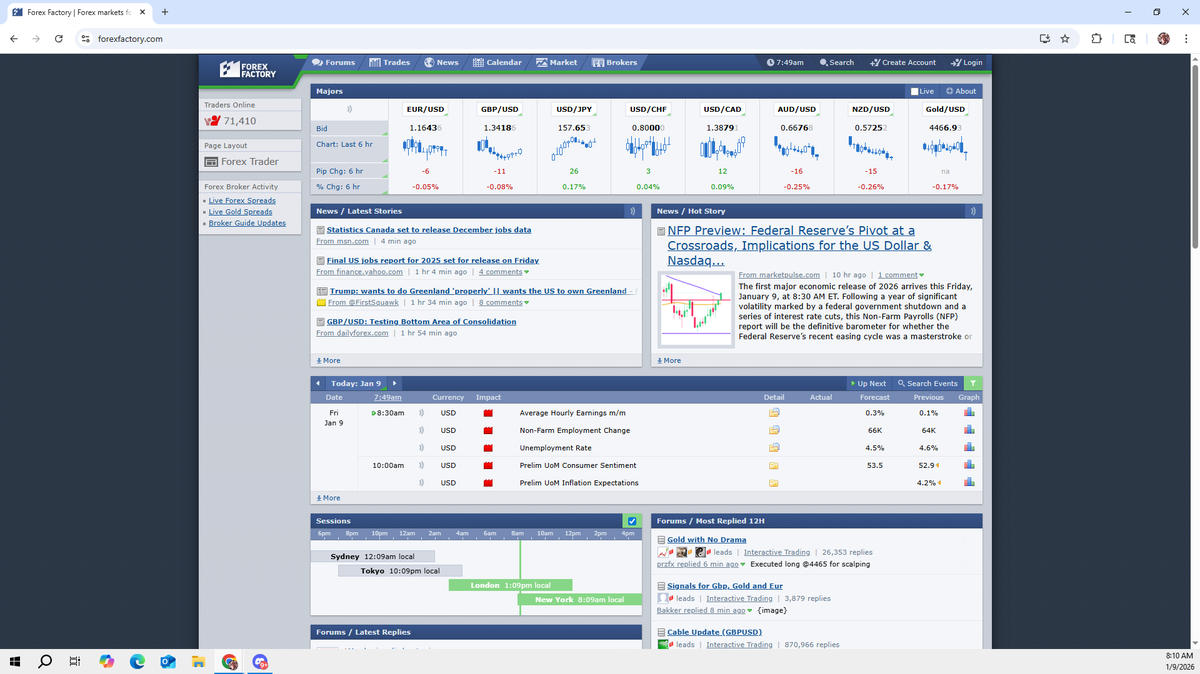
Task: Click the sound icon in News / Latest Stories header
Action: (x=632, y=211)
